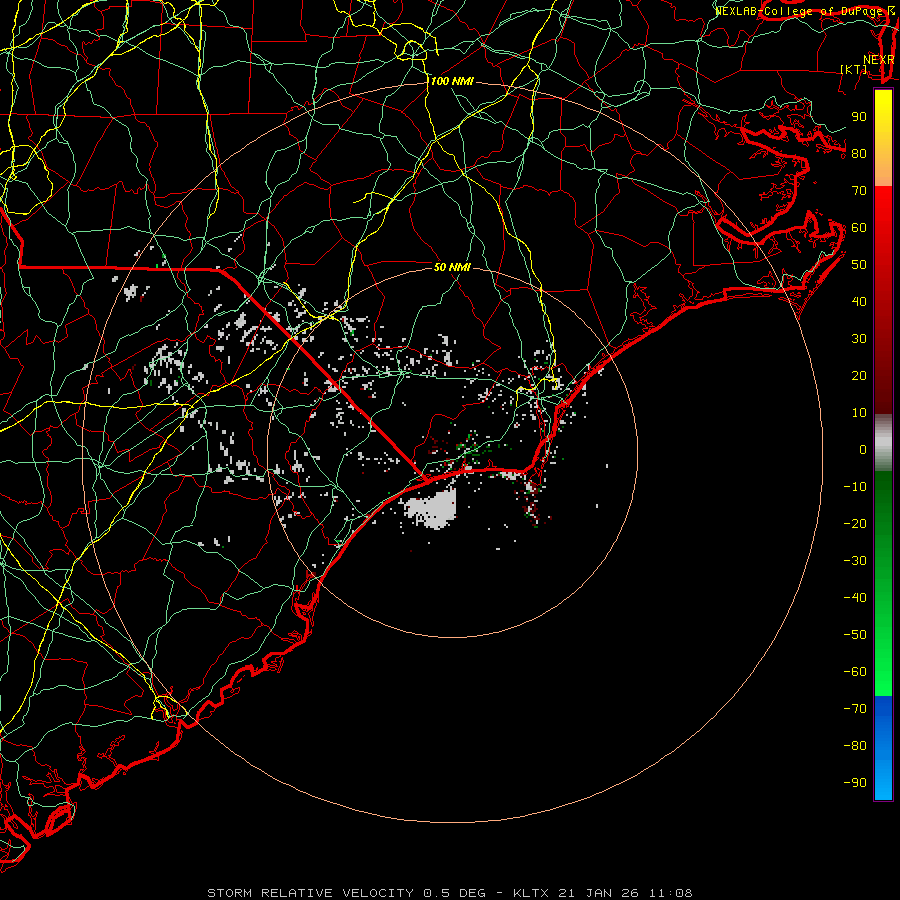Image resolution: width=900 pixels, height=900 pixels.
Task: Click the [KT] units label
Action: pos(854,69)
